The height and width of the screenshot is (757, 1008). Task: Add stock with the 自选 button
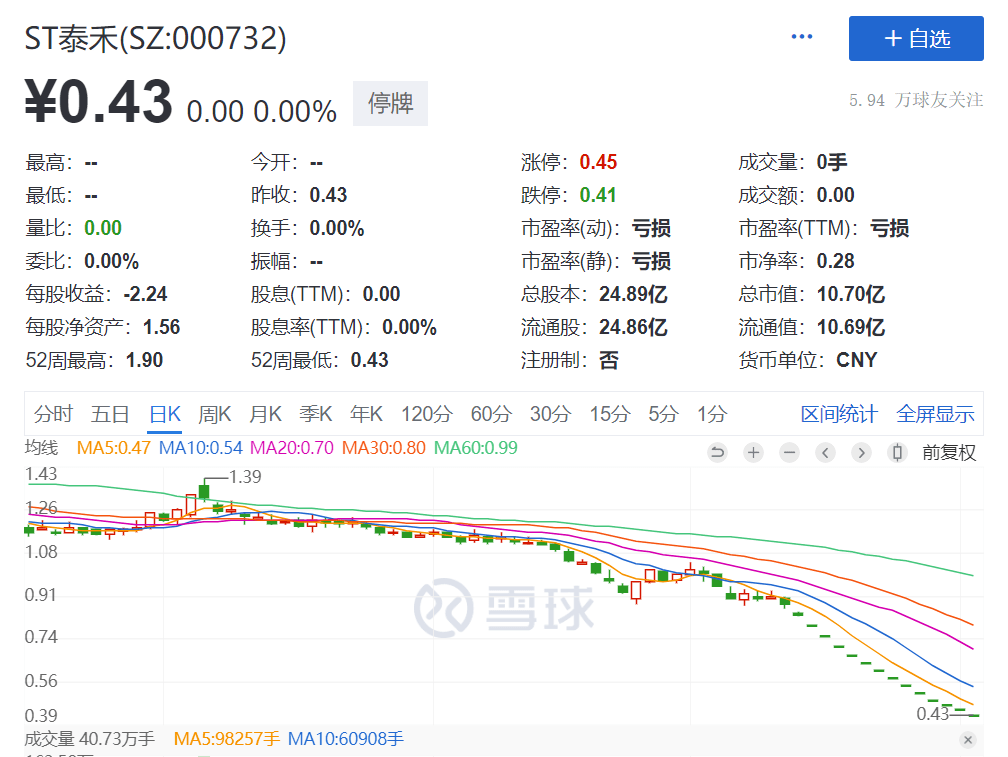coord(916,39)
